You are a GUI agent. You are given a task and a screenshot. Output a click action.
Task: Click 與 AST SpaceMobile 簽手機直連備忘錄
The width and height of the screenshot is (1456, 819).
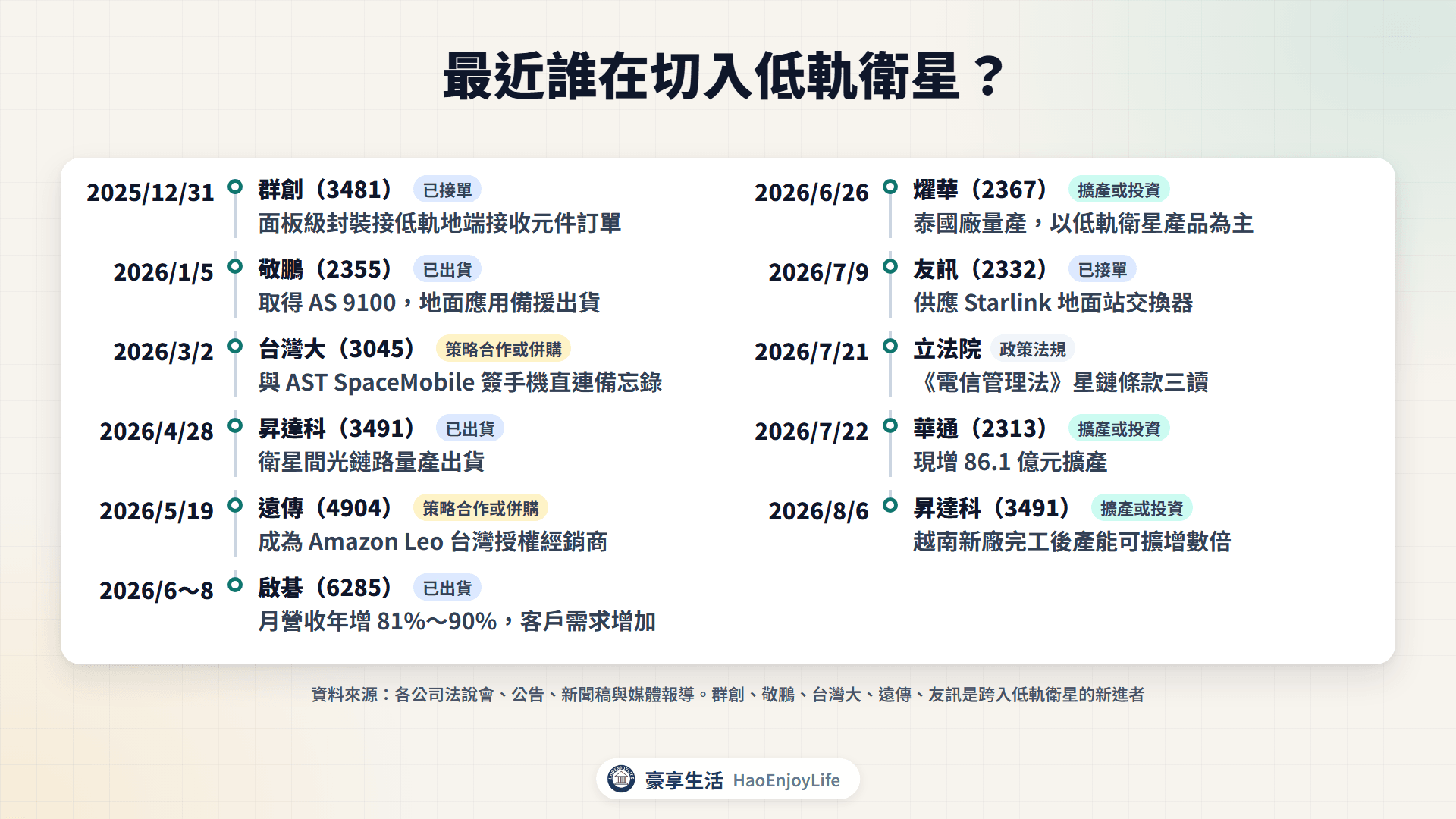[x=460, y=382]
